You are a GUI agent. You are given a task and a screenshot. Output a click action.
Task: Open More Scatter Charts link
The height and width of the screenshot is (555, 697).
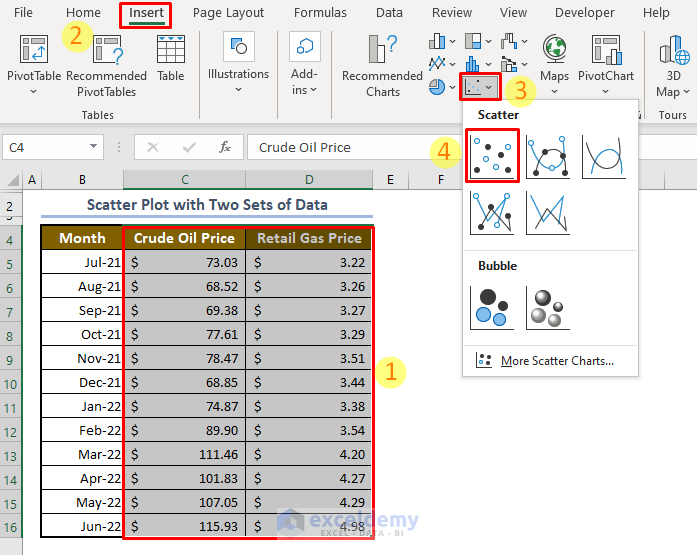pos(557,361)
